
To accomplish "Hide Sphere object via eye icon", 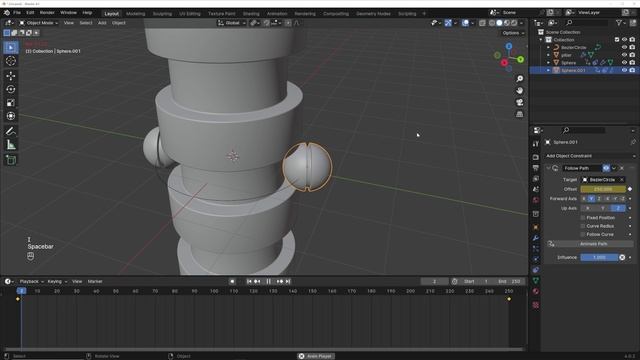I will [624, 62].
